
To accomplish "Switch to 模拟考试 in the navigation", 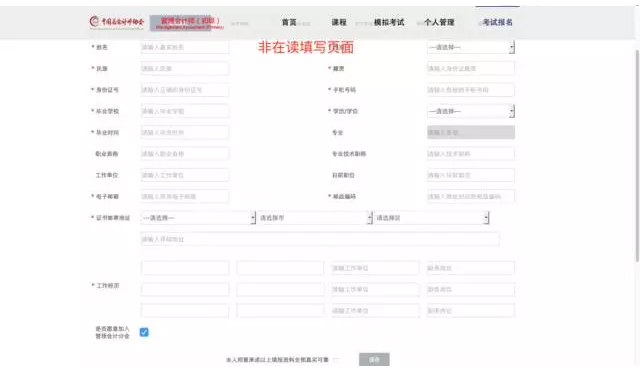I will [x=389, y=22].
